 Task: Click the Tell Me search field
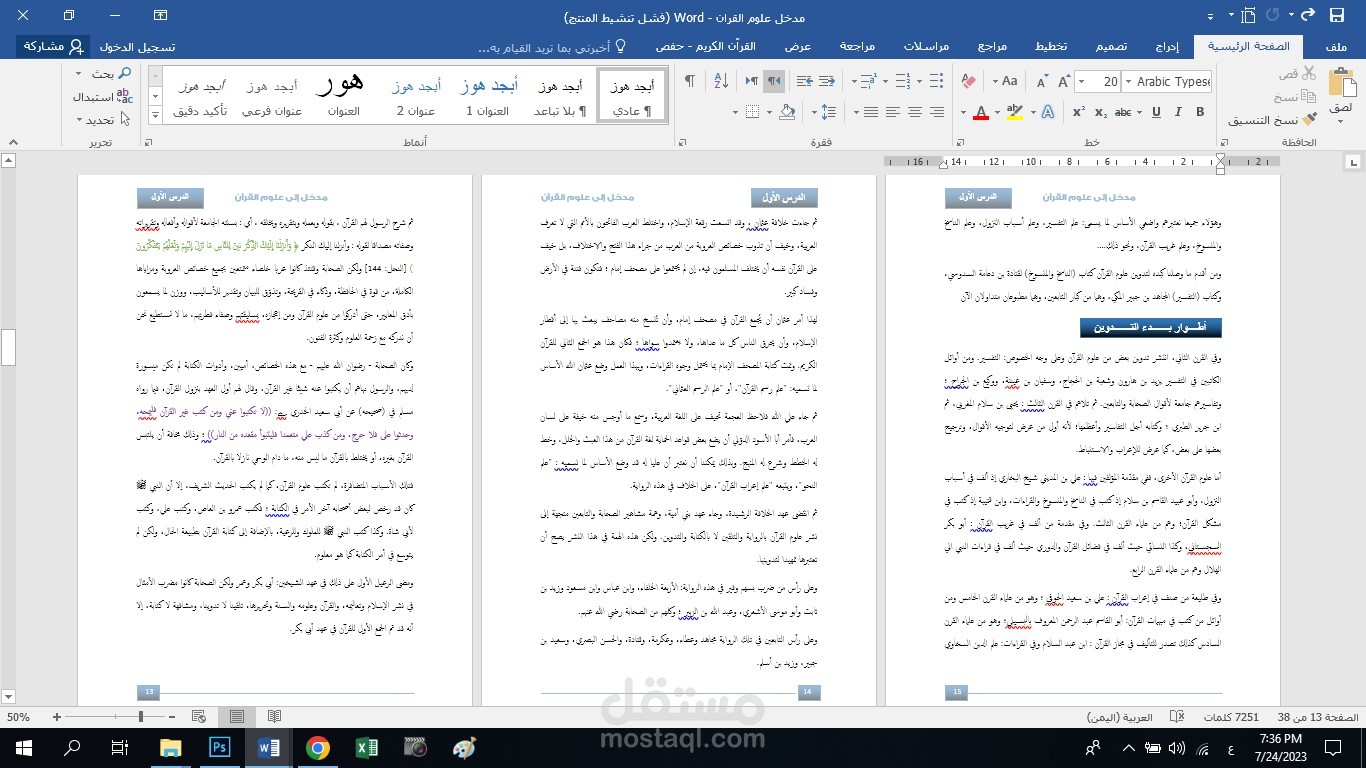pyautogui.click(x=552, y=46)
